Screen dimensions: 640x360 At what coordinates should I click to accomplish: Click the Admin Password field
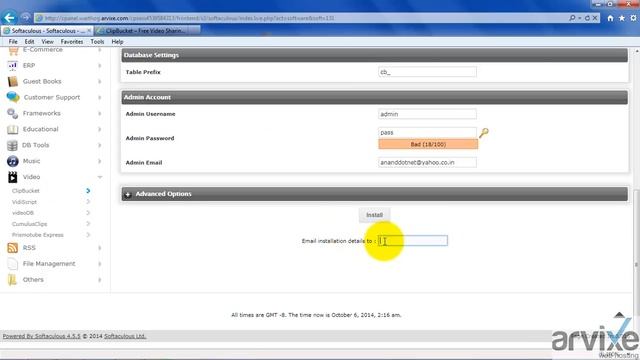coord(427,132)
